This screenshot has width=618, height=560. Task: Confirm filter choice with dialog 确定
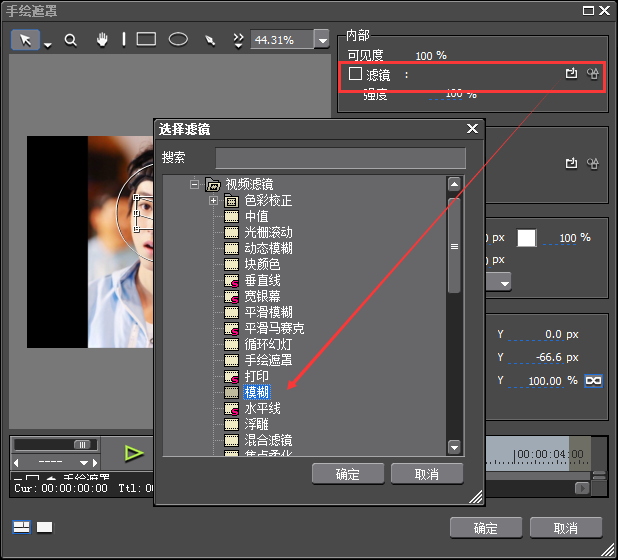point(348,474)
